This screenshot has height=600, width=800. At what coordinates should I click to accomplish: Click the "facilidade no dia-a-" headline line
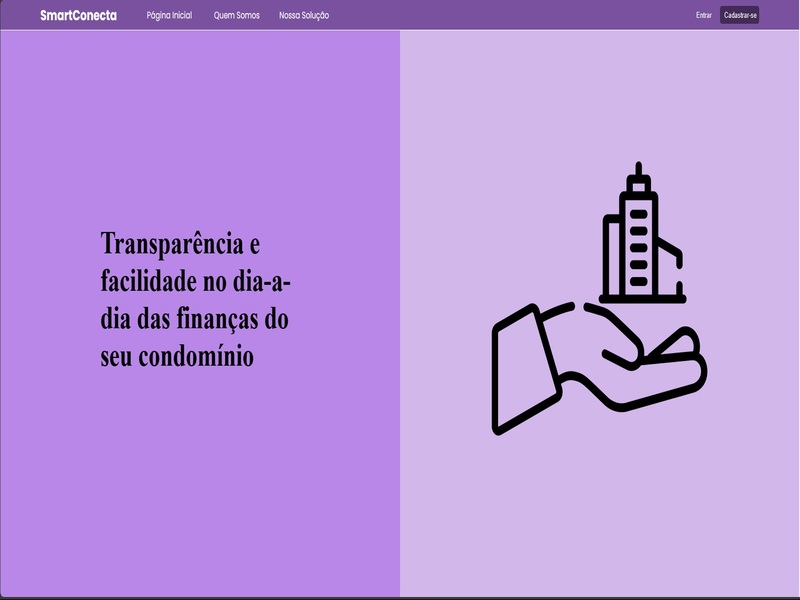(196, 282)
